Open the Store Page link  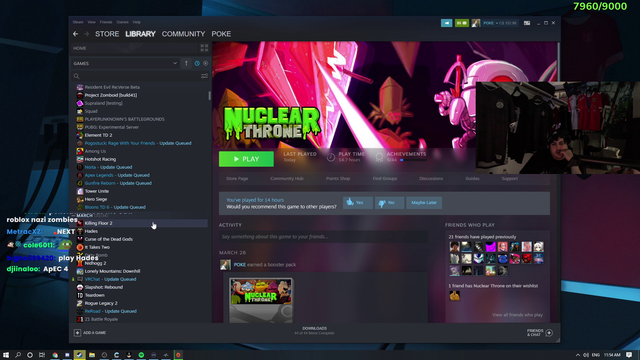click(237, 178)
